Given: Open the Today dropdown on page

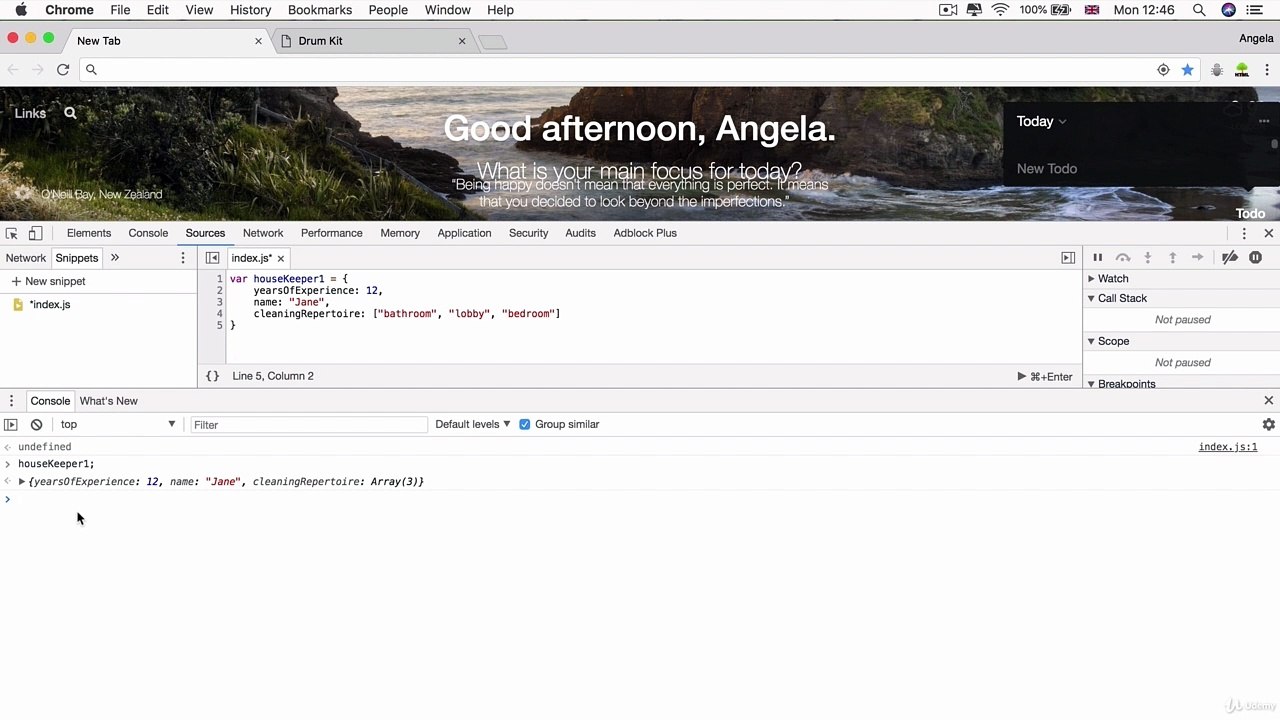Looking at the screenshot, I should [x=1041, y=121].
